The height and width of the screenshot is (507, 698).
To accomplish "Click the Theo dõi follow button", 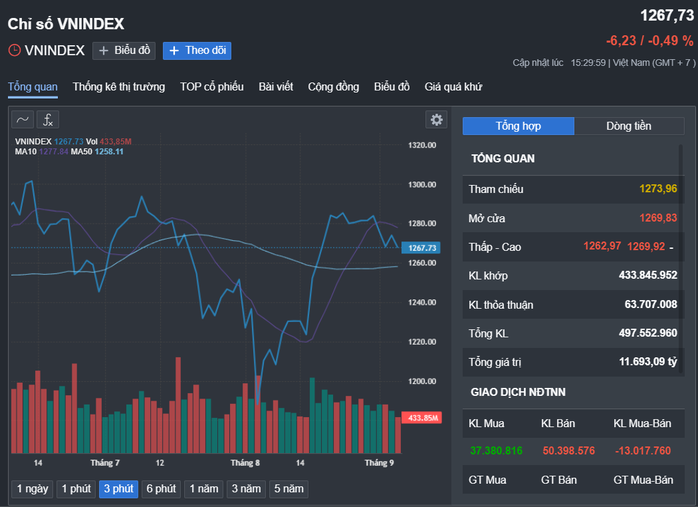I will point(197,51).
